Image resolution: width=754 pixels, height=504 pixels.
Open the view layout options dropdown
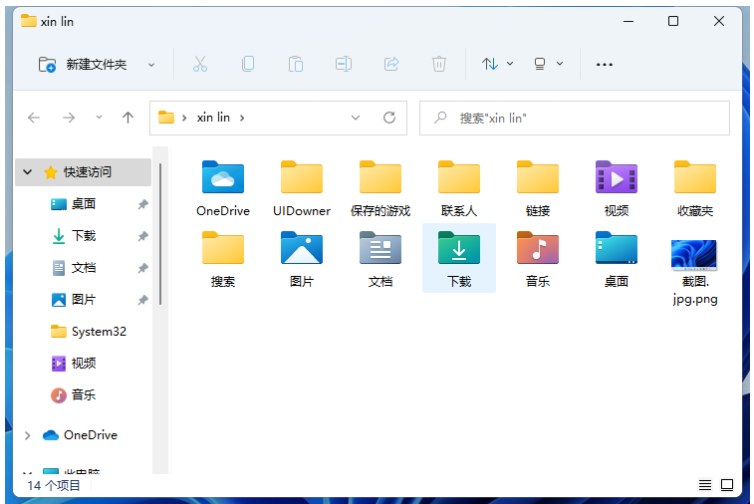pyautogui.click(x=548, y=64)
